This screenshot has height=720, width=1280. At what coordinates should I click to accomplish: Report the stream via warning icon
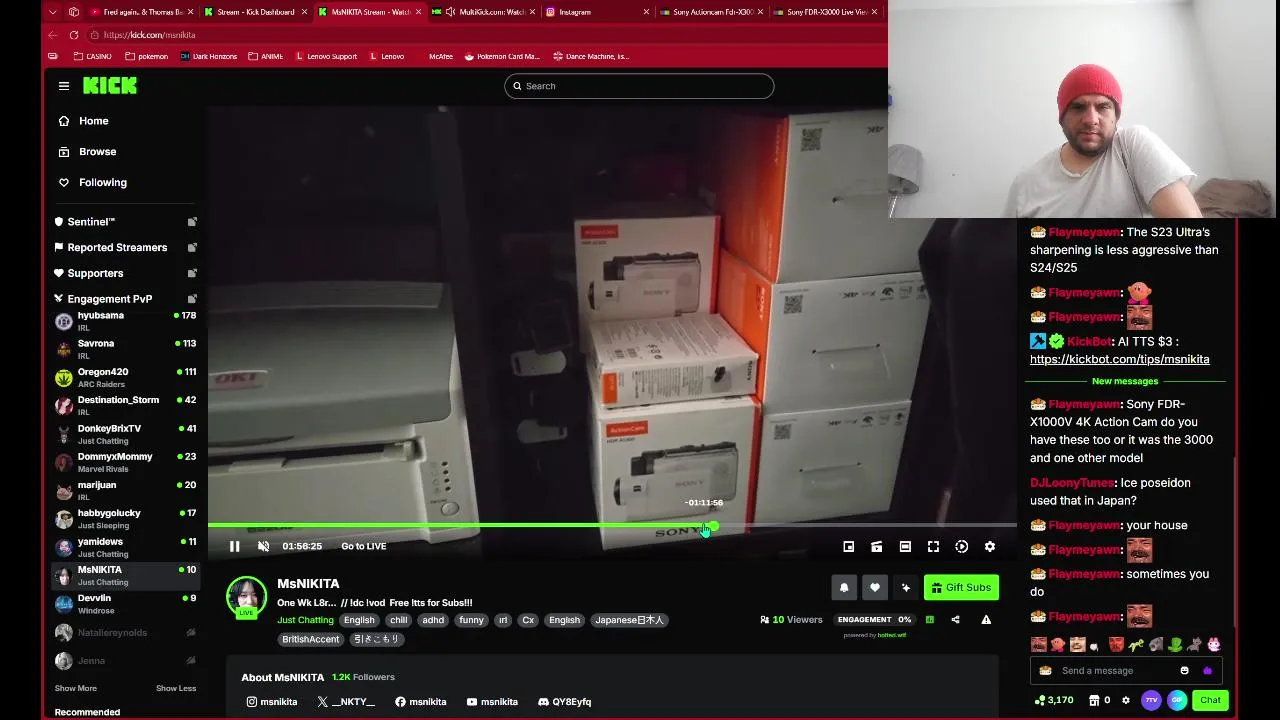[986, 620]
